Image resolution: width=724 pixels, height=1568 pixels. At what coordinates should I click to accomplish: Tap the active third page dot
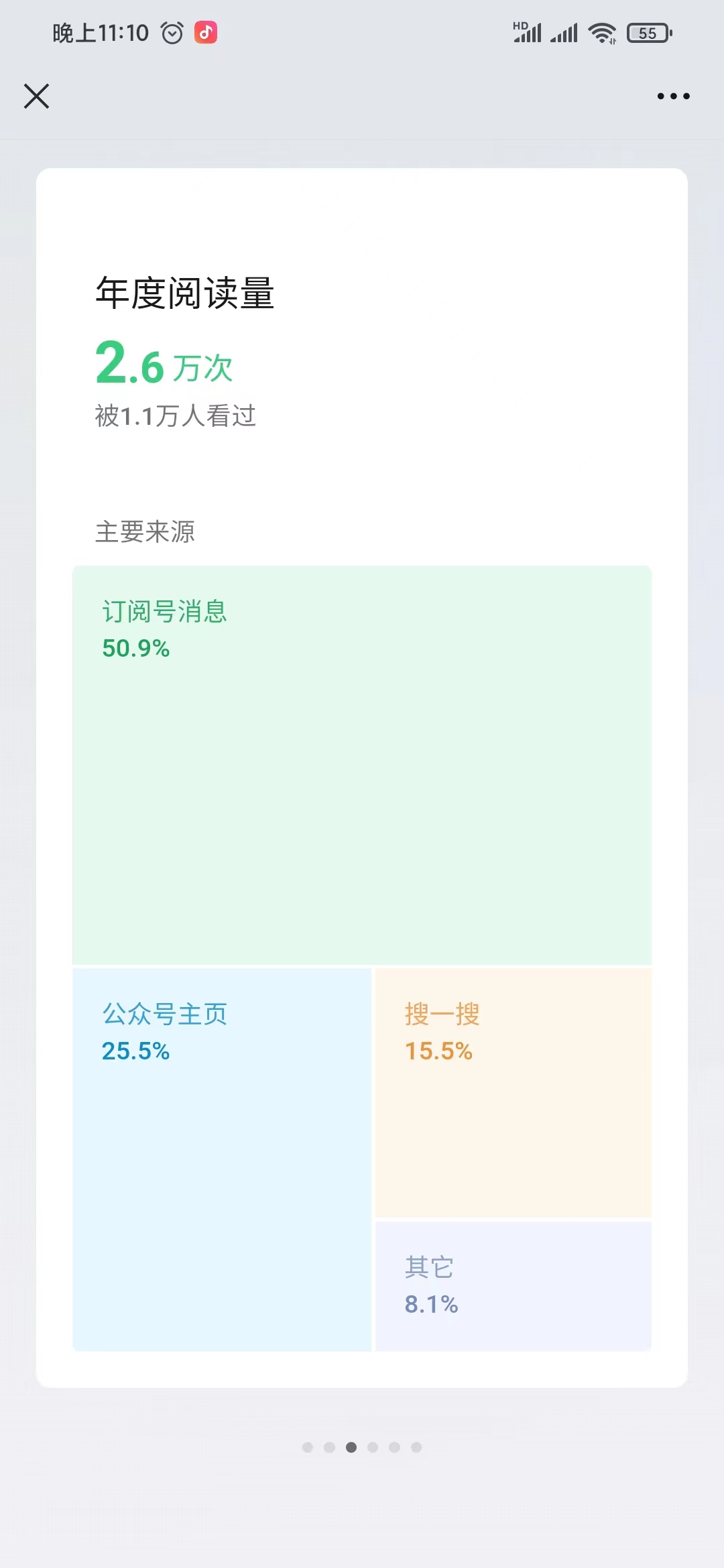click(x=351, y=1447)
